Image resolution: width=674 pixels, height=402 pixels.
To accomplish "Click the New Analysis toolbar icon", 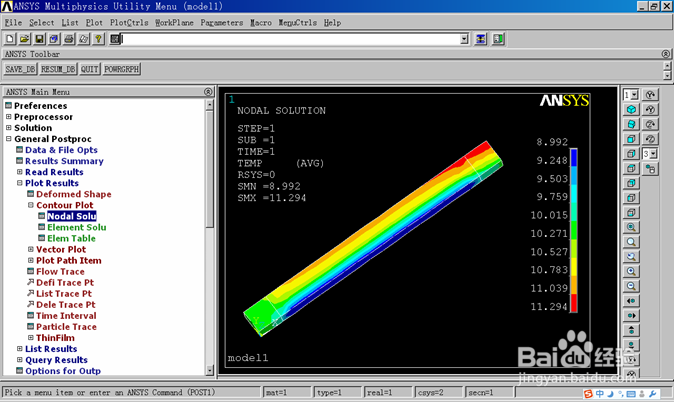I will tap(9, 39).
